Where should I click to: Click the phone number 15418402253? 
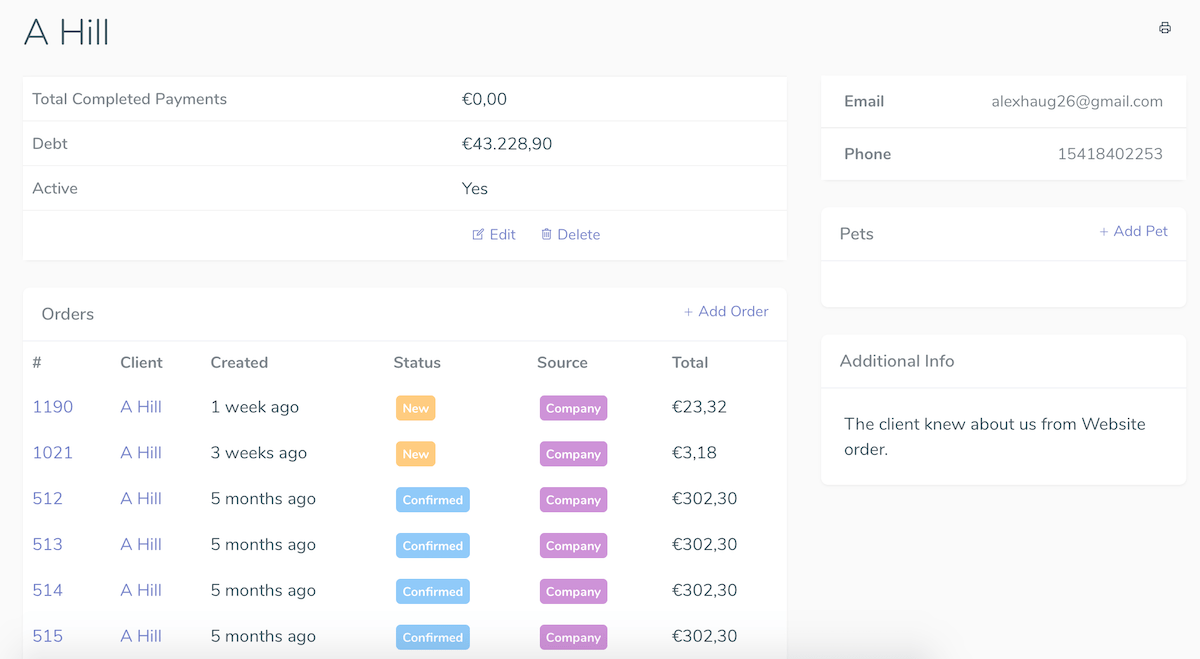(x=1109, y=154)
